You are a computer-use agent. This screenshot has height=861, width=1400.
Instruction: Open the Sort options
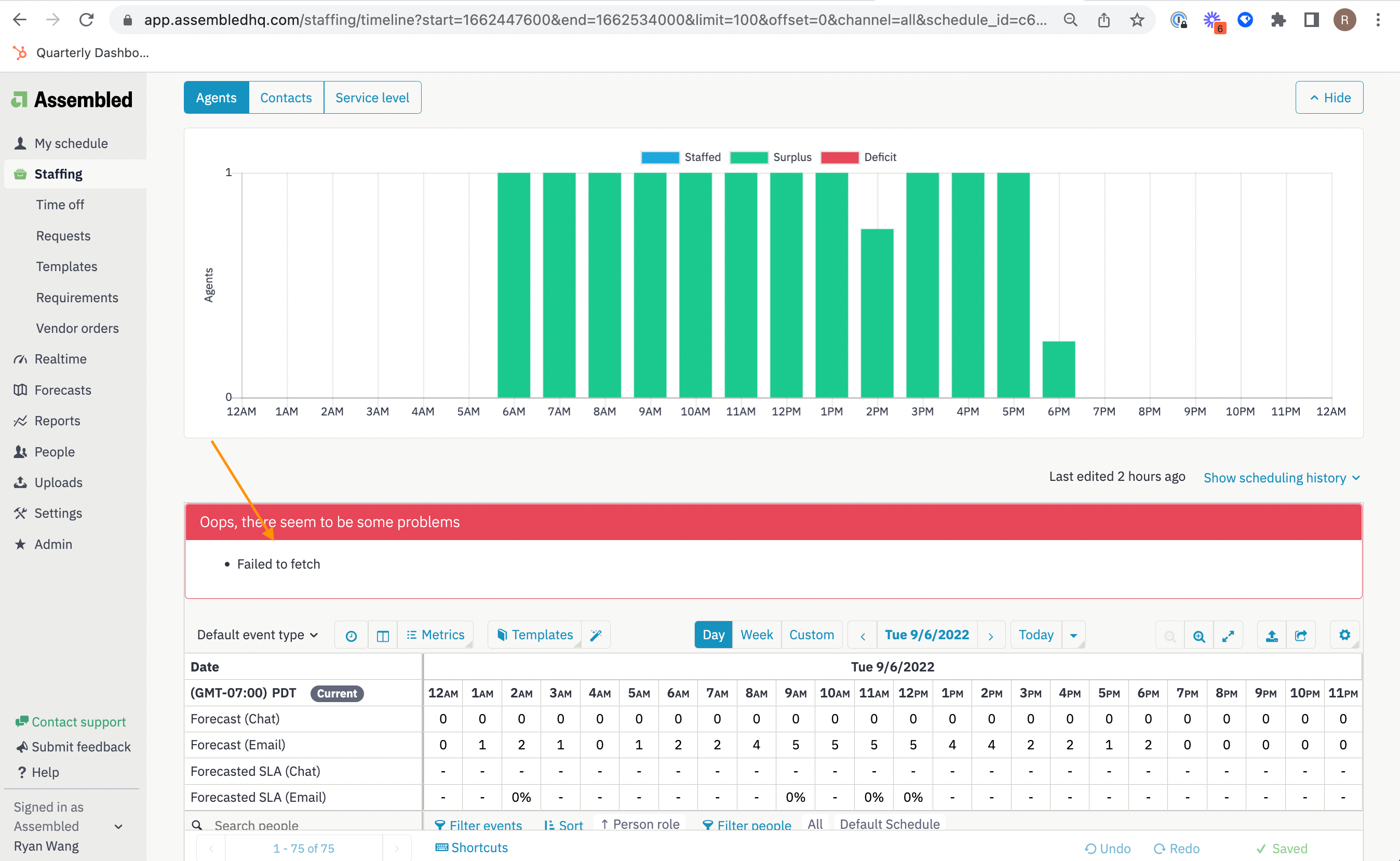[x=563, y=824]
